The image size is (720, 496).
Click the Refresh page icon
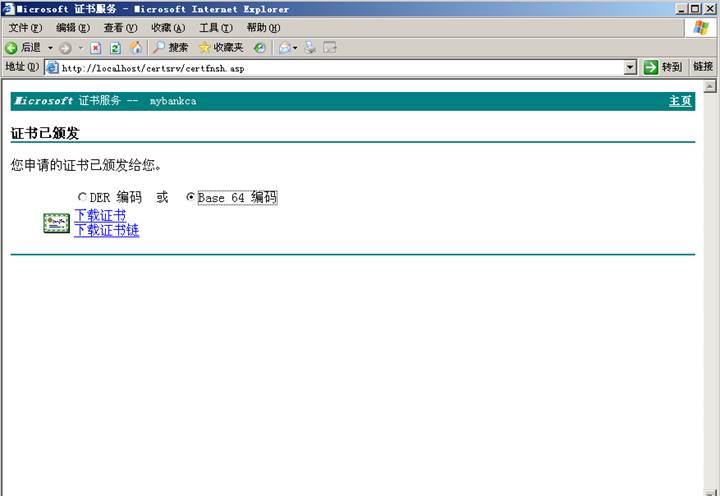pyautogui.click(x=116, y=48)
